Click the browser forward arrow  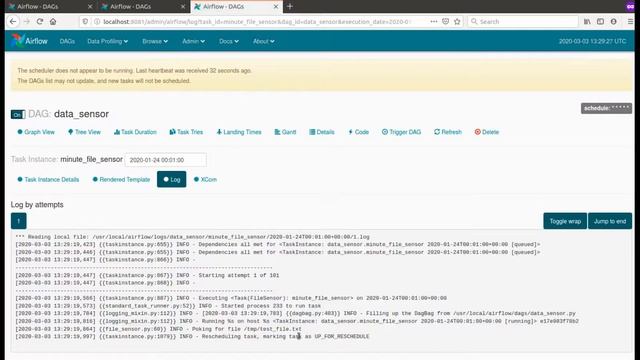click(27, 22)
